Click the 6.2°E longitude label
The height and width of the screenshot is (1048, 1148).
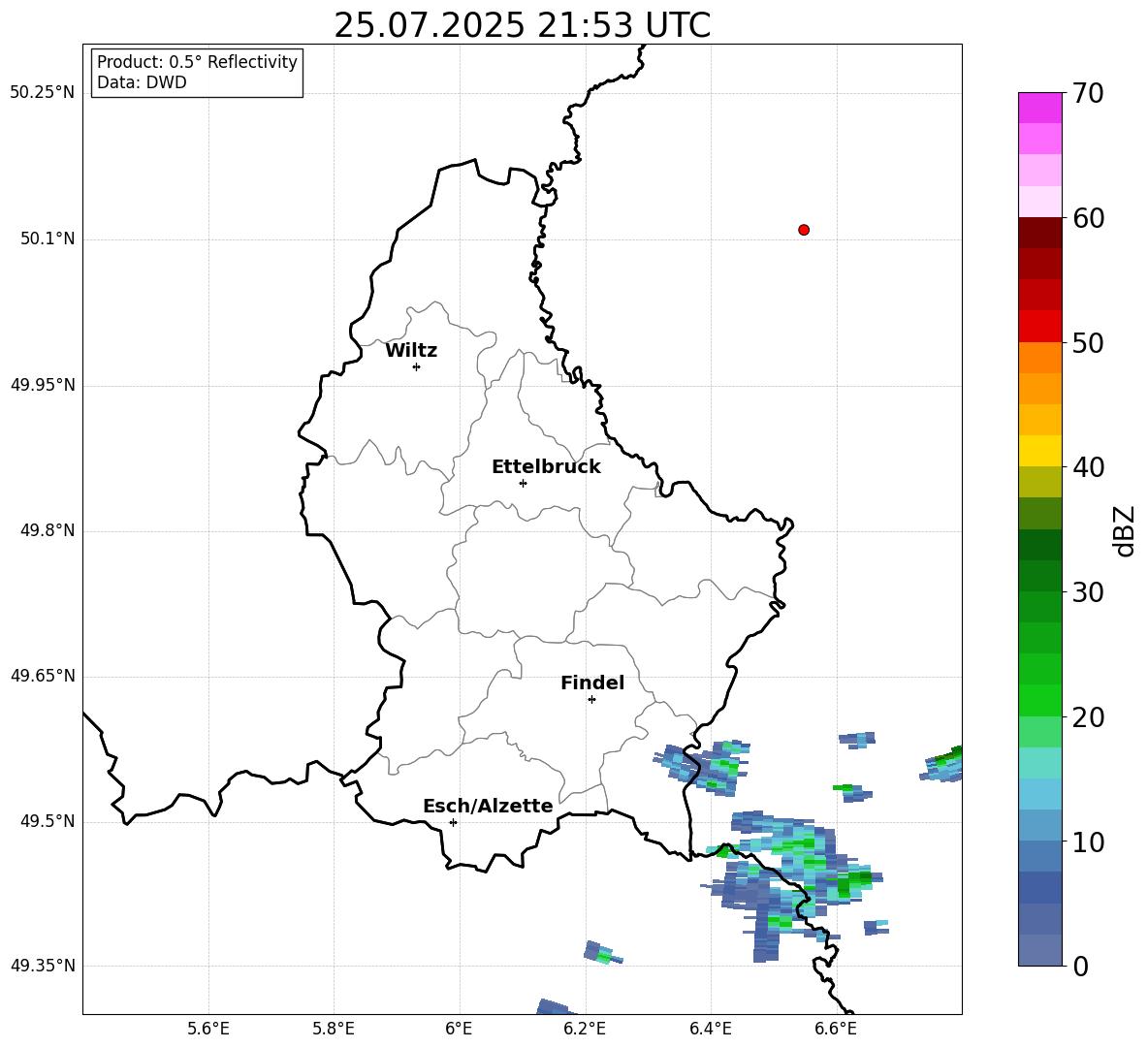pyautogui.click(x=585, y=1029)
